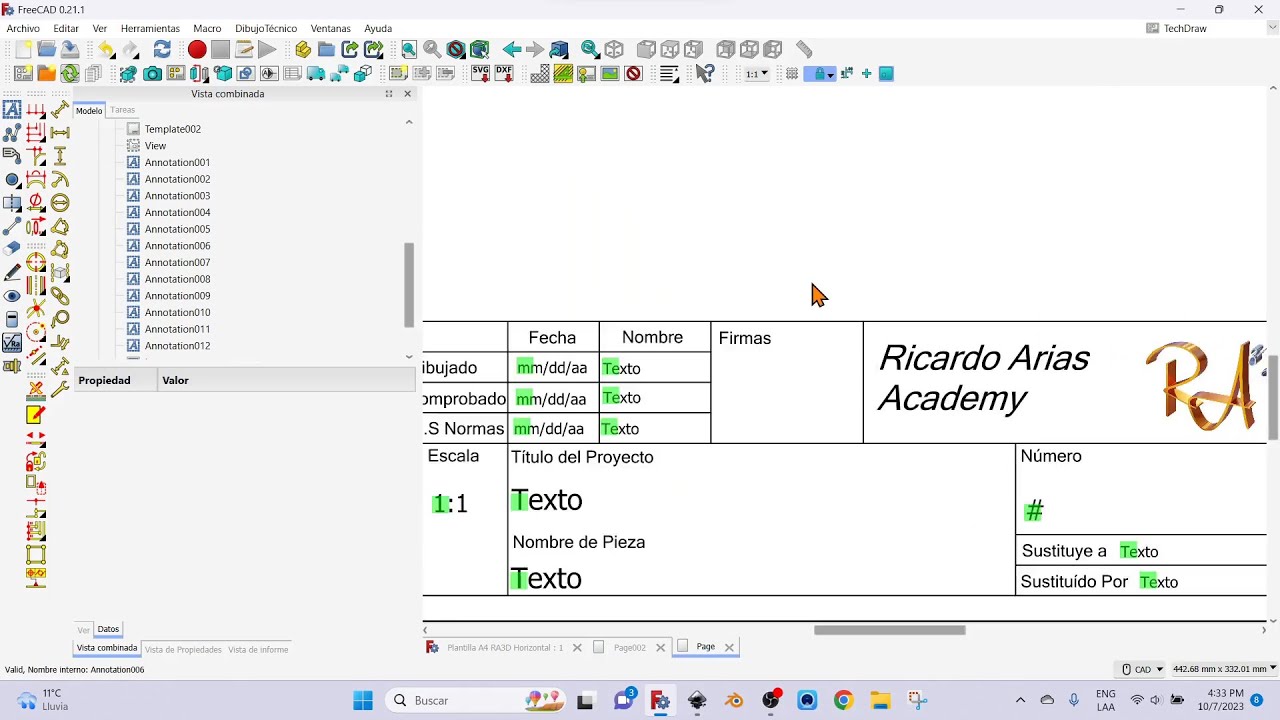Click the model tree vertical scrollbar
The height and width of the screenshot is (720, 1280).
coord(408,285)
